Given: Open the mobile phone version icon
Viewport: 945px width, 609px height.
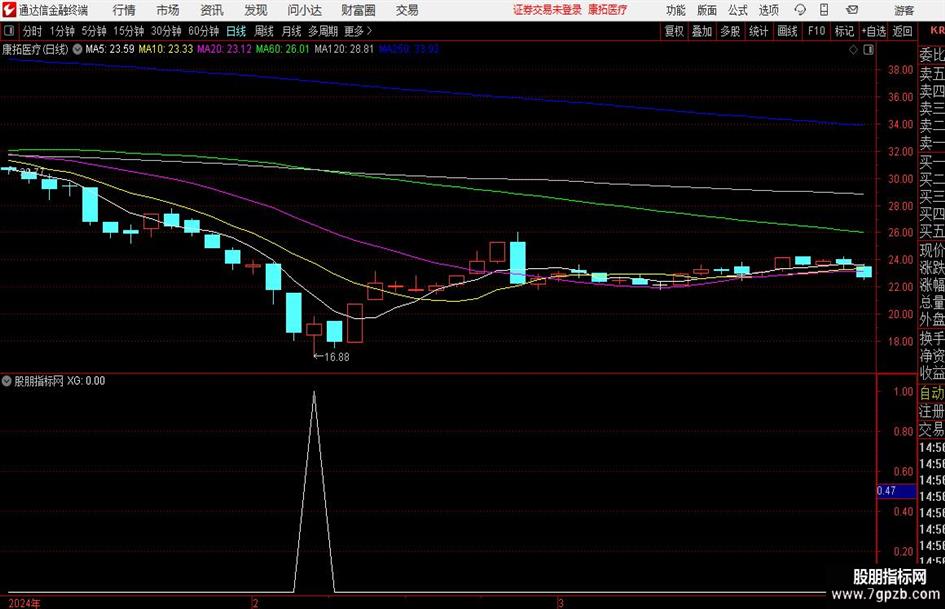Looking at the screenshot, I should pos(824,10).
